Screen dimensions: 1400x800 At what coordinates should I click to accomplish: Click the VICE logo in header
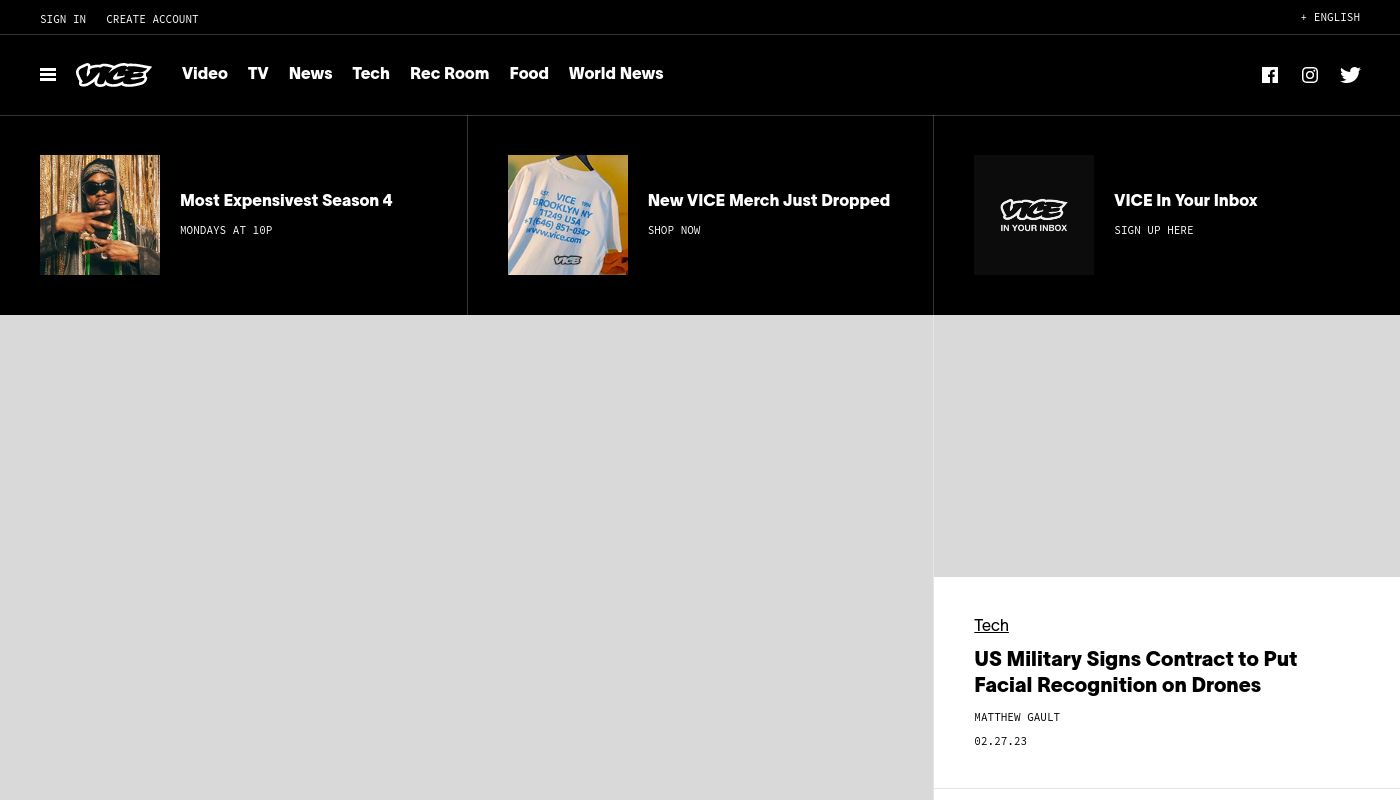pyautogui.click(x=114, y=75)
